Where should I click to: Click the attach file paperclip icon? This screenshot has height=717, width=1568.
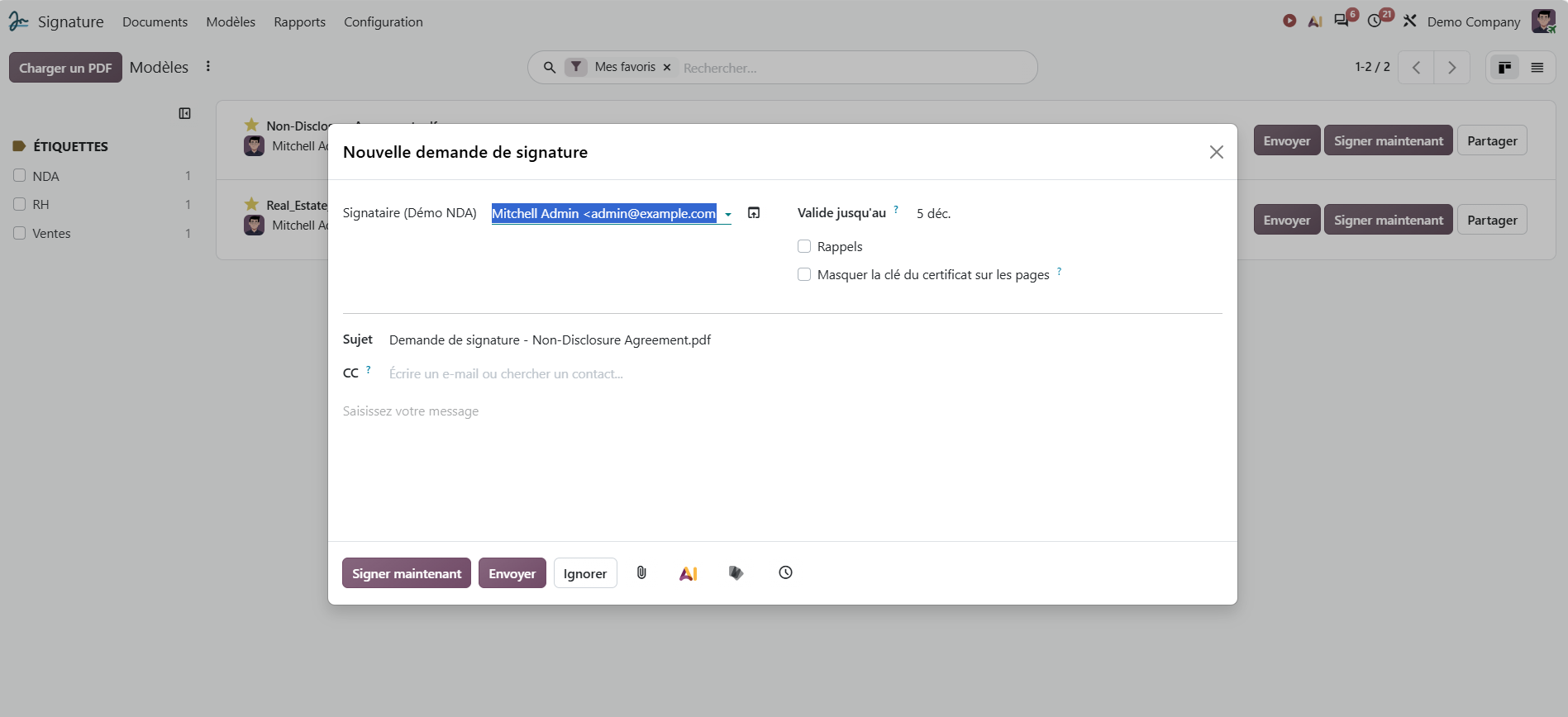pyautogui.click(x=641, y=572)
